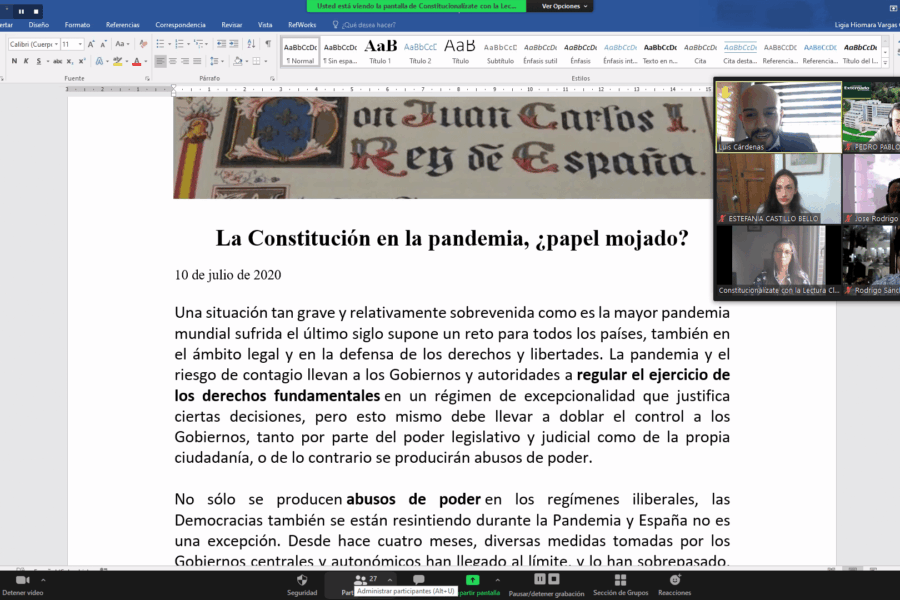Open the Referencias ribbon tab

tap(123, 24)
